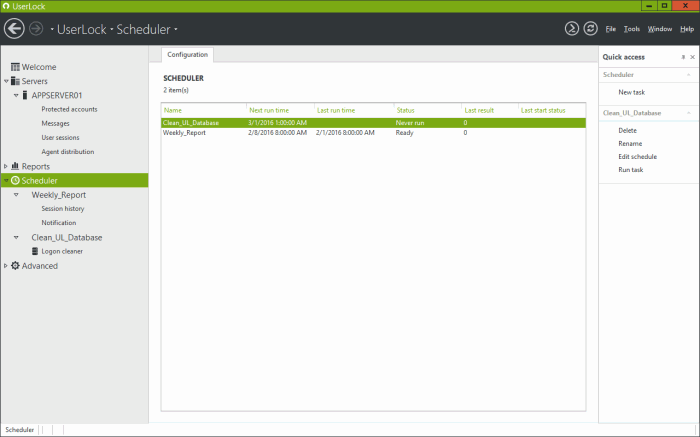Click the Reports chart icon
The height and width of the screenshot is (437, 700).
point(15,166)
